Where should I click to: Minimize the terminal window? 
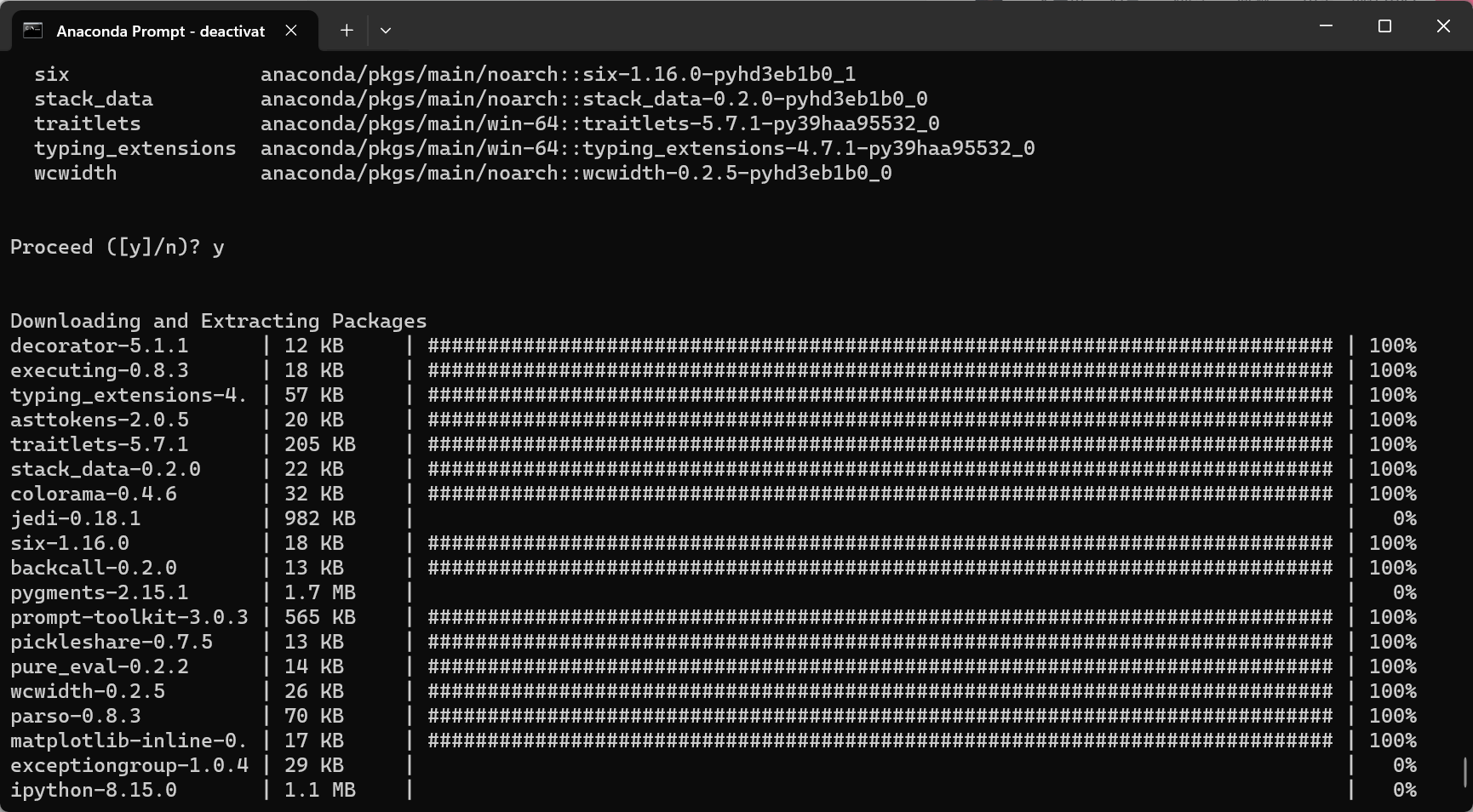coord(1326,26)
